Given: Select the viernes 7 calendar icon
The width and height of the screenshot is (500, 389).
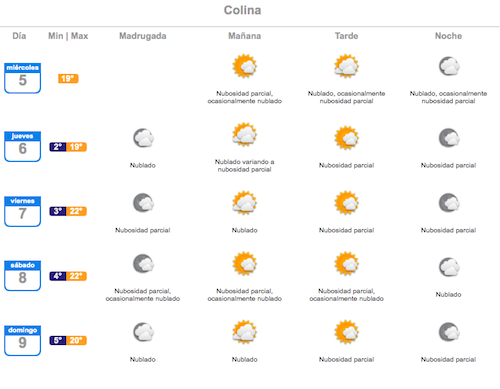Looking at the screenshot, I should click(x=22, y=211).
